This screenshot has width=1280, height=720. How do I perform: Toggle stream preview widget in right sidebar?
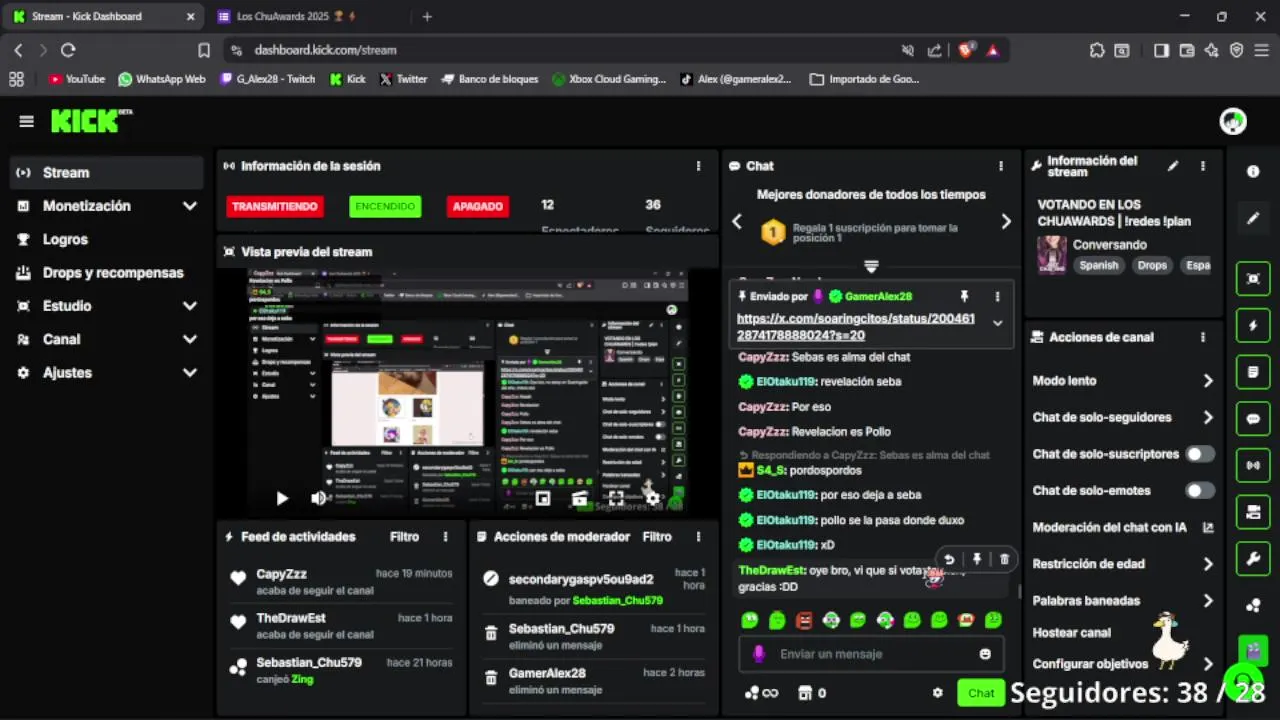[x=1253, y=279]
